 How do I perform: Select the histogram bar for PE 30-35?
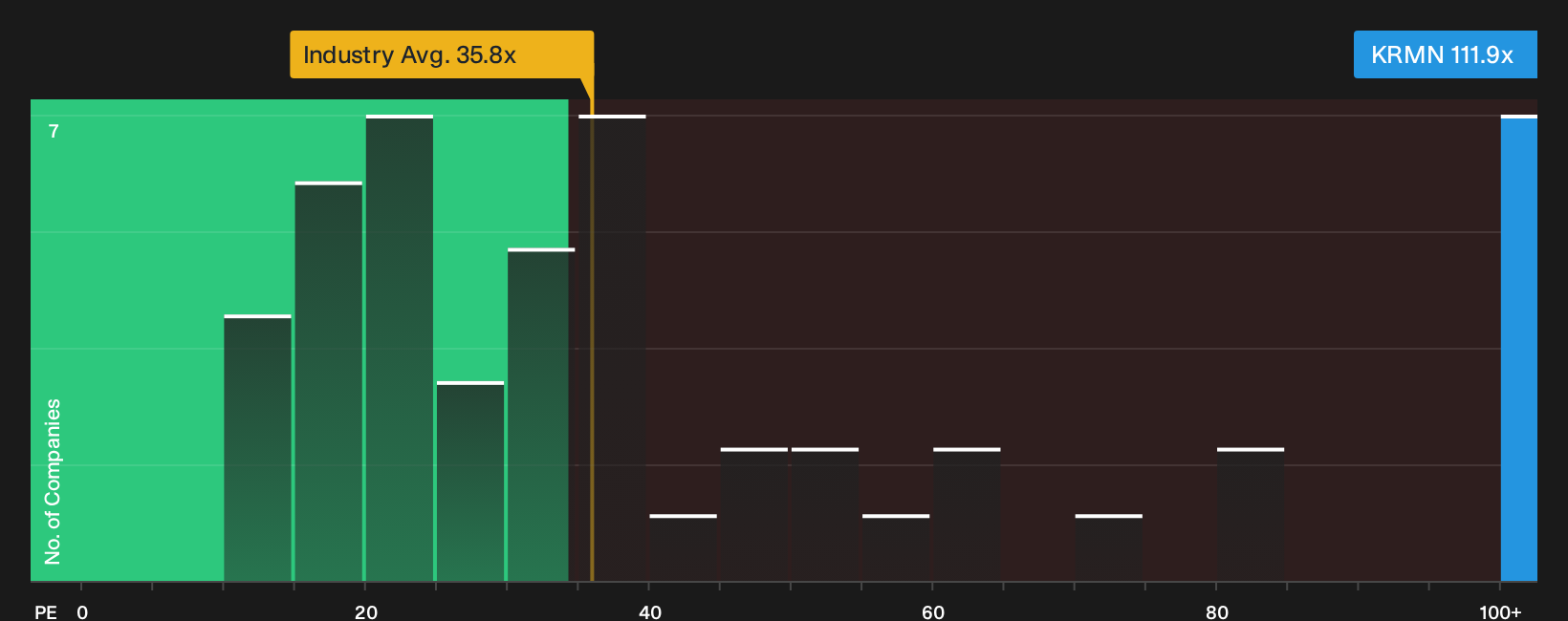pos(541,415)
